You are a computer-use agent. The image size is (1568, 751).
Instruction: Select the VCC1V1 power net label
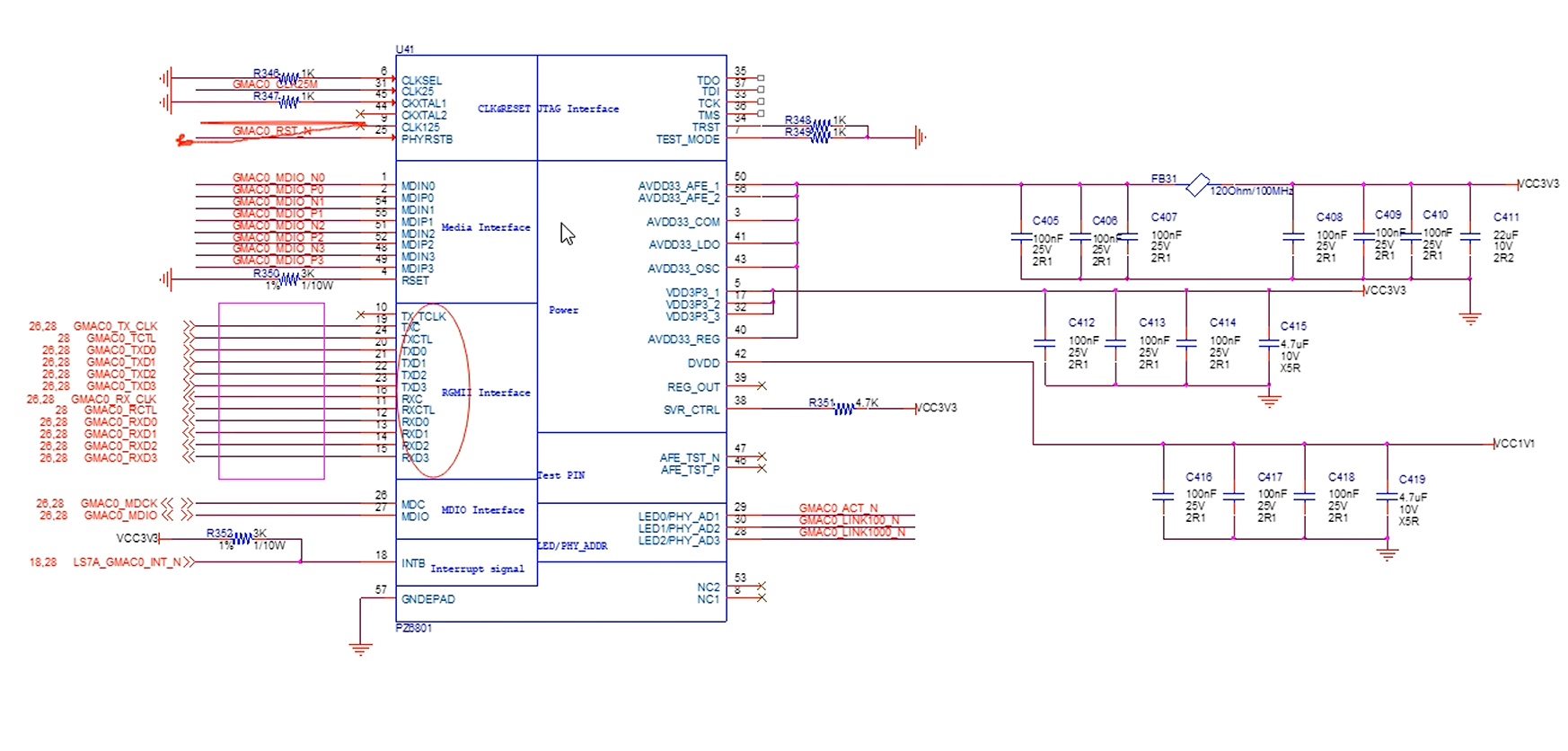click(1514, 444)
